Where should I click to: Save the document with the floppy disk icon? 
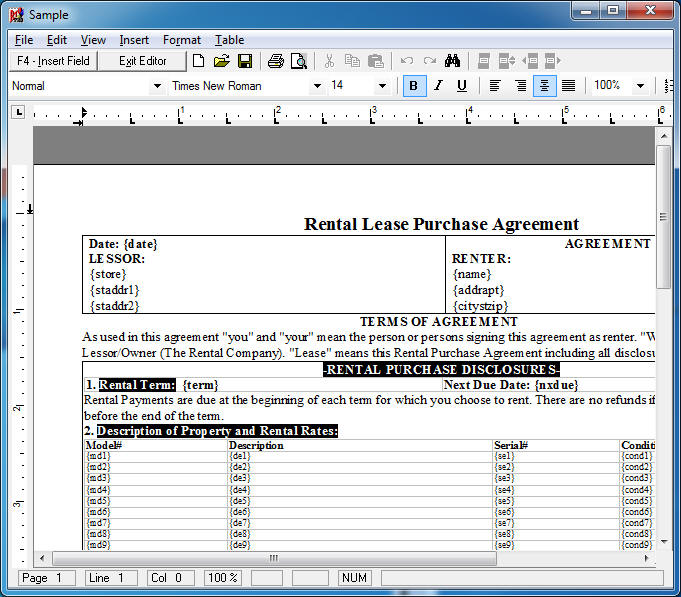tap(245, 61)
